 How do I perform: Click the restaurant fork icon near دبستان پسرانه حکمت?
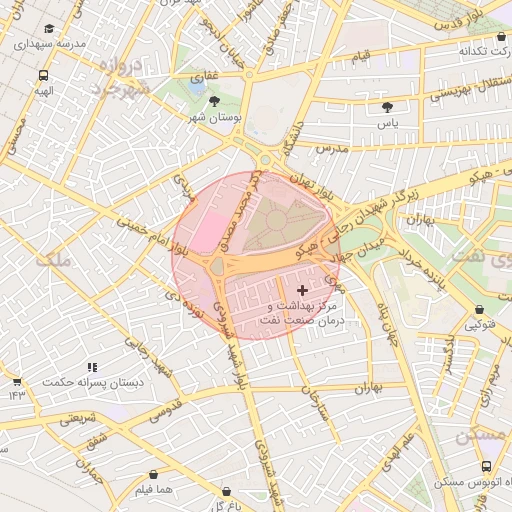(x=92, y=367)
